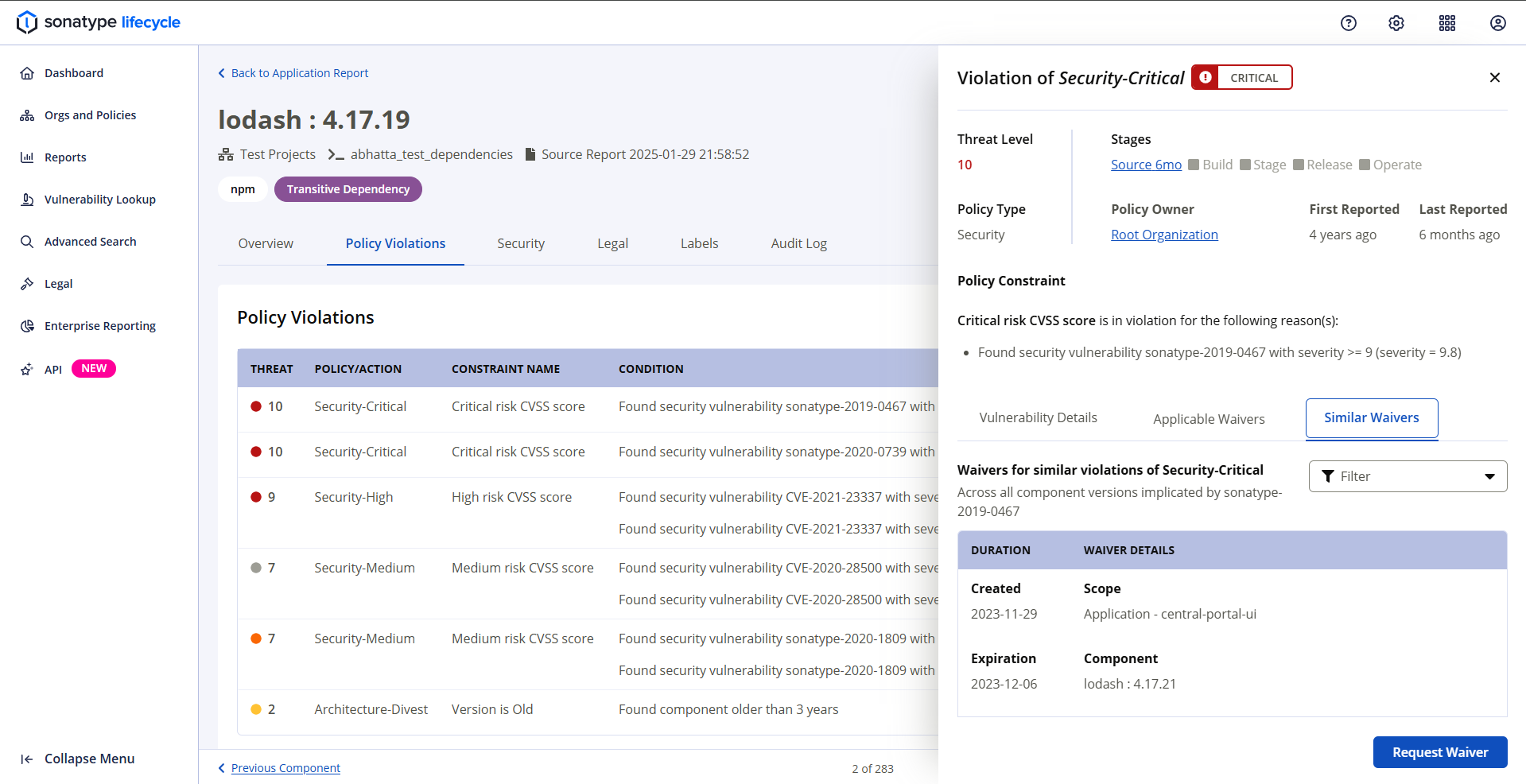
Task: Open the Labels tab
Action: pyautogui.click(x=700, y=243)
